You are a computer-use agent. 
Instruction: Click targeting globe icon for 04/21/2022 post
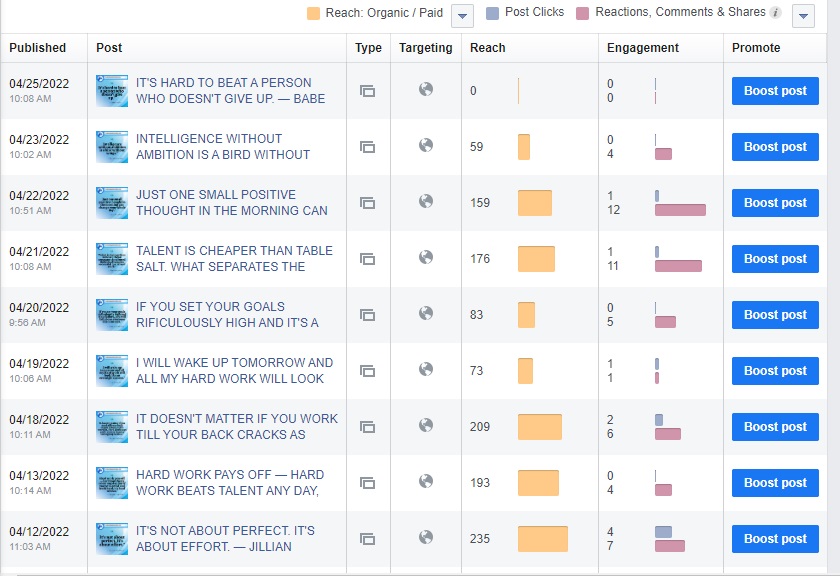(426, 258)
